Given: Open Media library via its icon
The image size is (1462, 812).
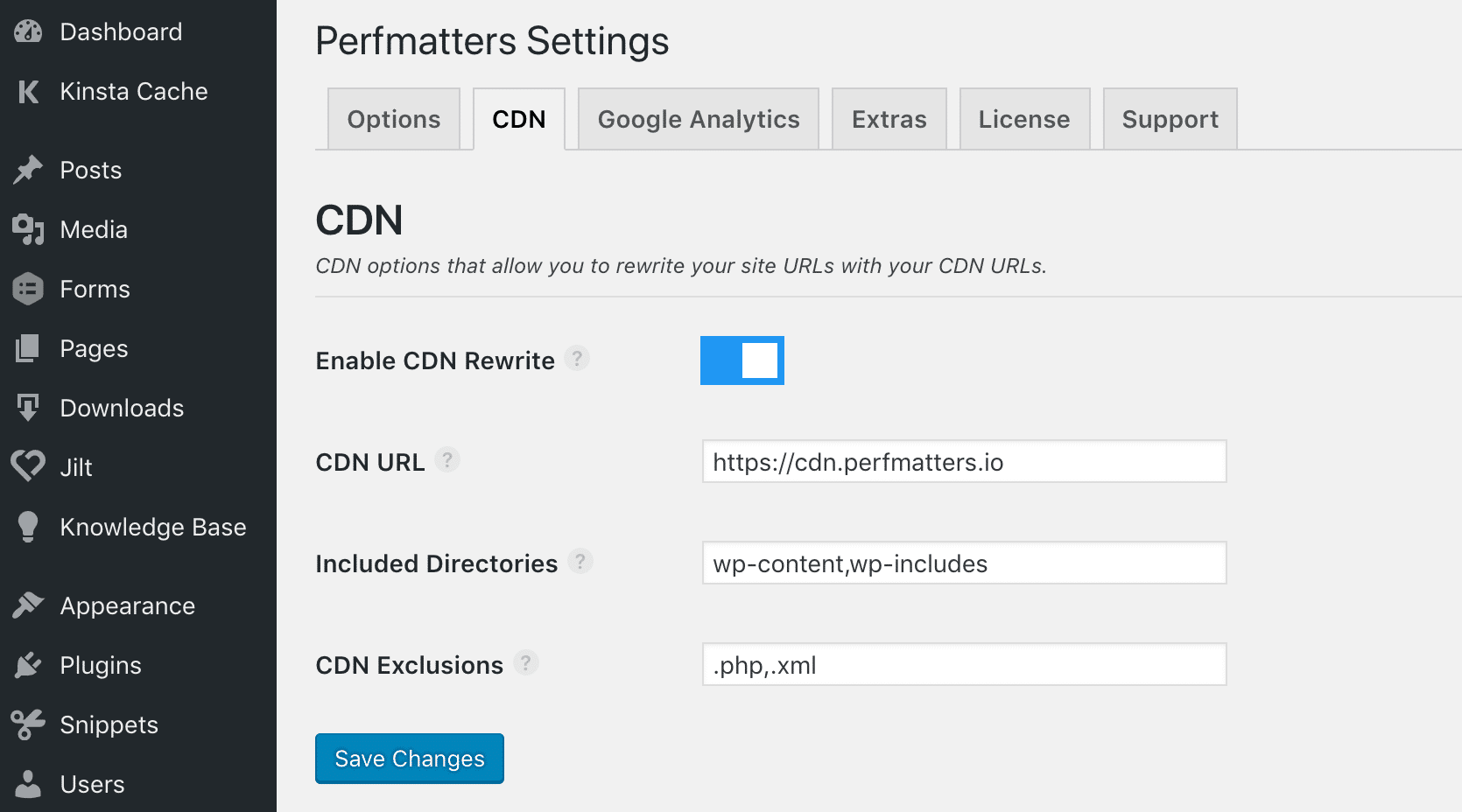Looking at the screenshot, I should pos(29,229).
